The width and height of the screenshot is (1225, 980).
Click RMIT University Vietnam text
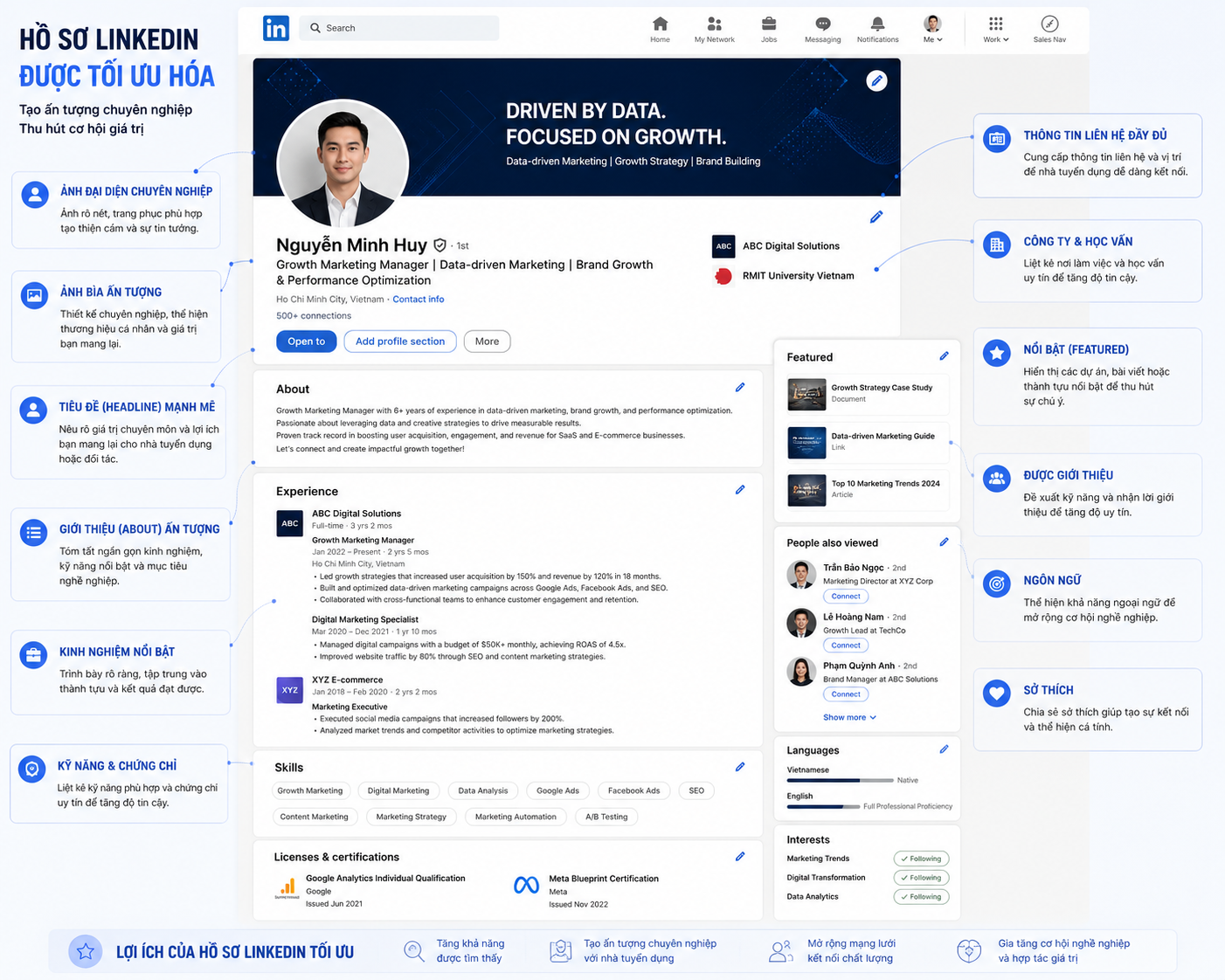click(x=799, y=276)
